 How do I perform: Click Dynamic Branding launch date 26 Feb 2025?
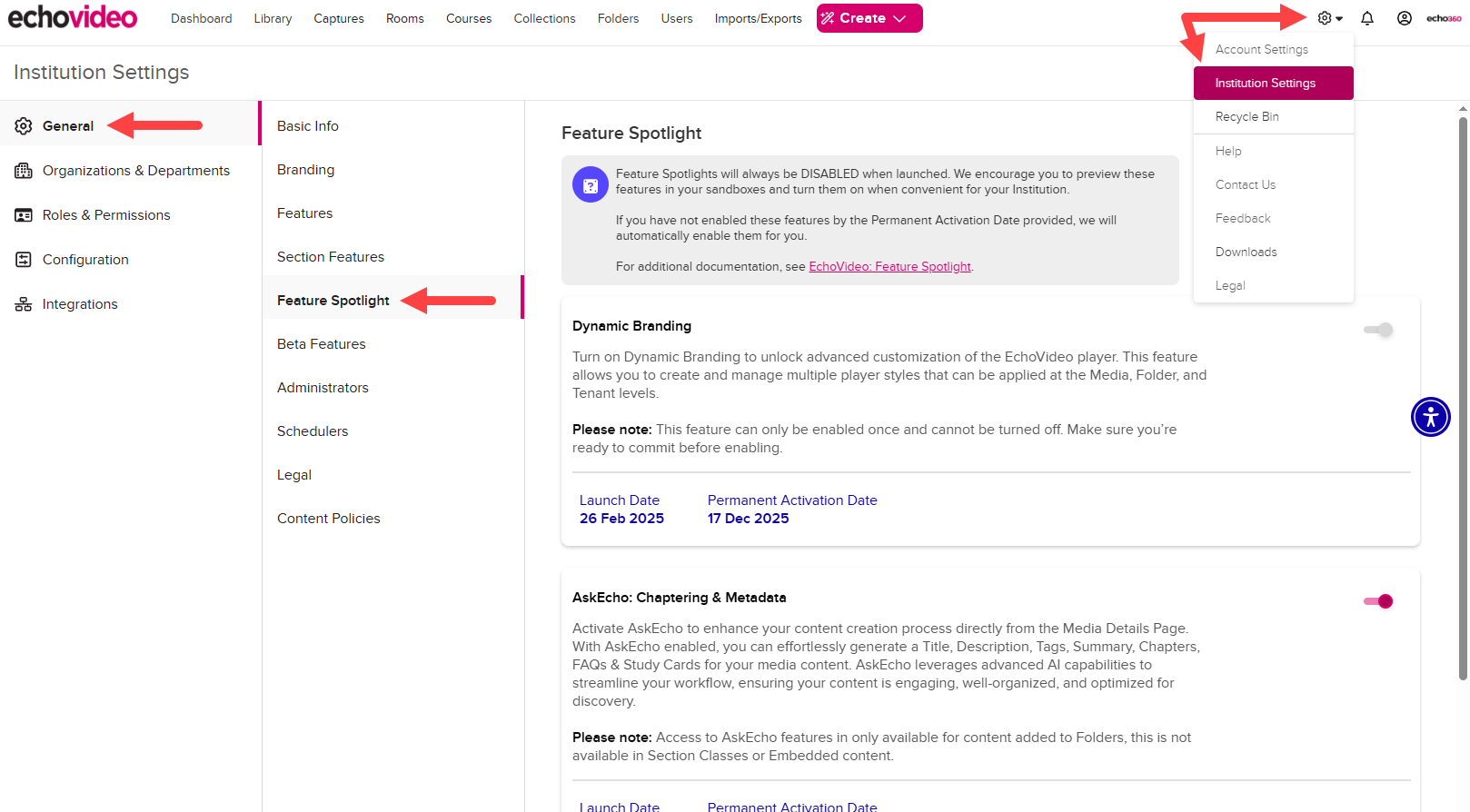(x=621, y=519)
